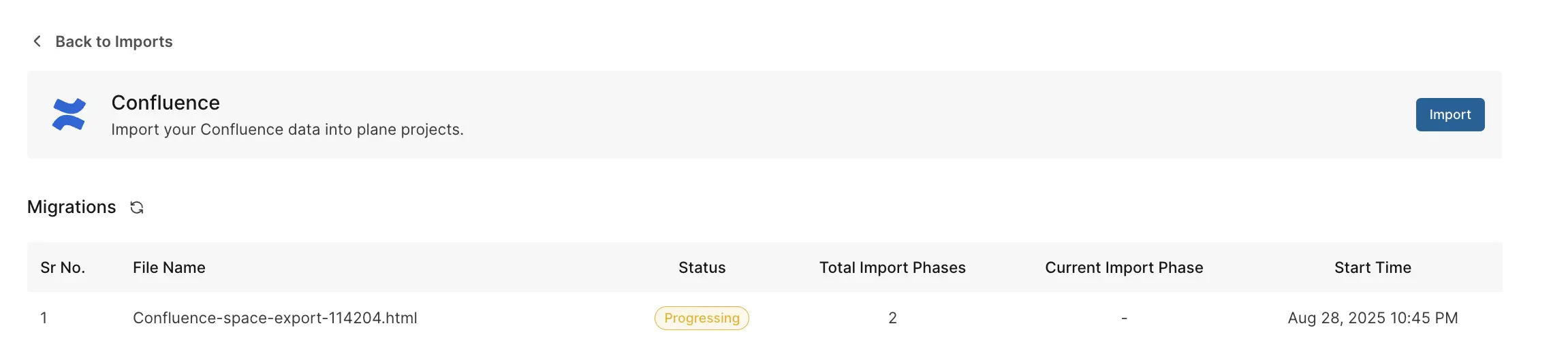The image size is (1568, 343).
Task: Click the Total Import Phases header
Action: tap(892, 267)
